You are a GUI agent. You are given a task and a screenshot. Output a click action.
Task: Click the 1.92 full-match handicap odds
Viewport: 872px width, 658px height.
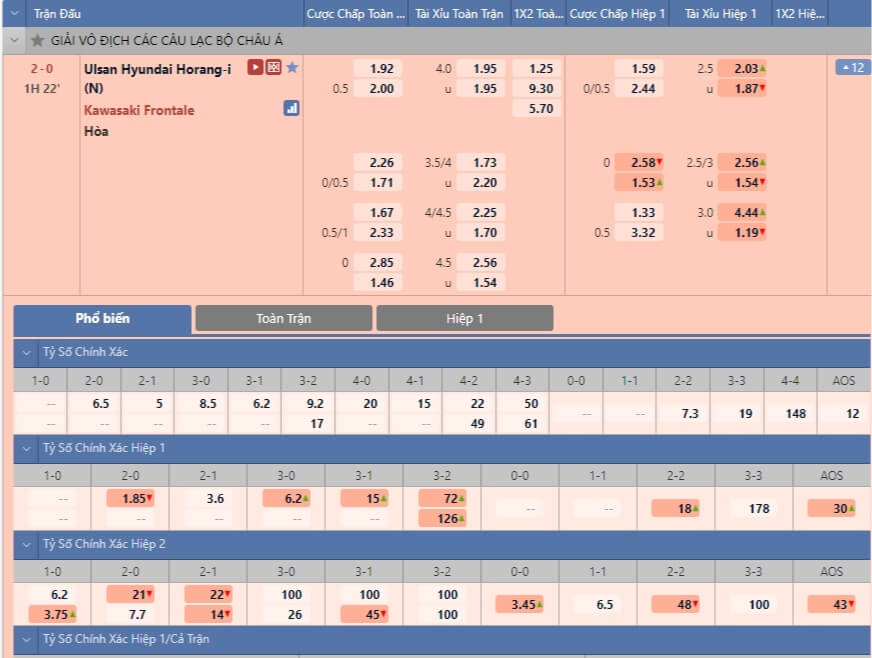[x=381, y=69]
